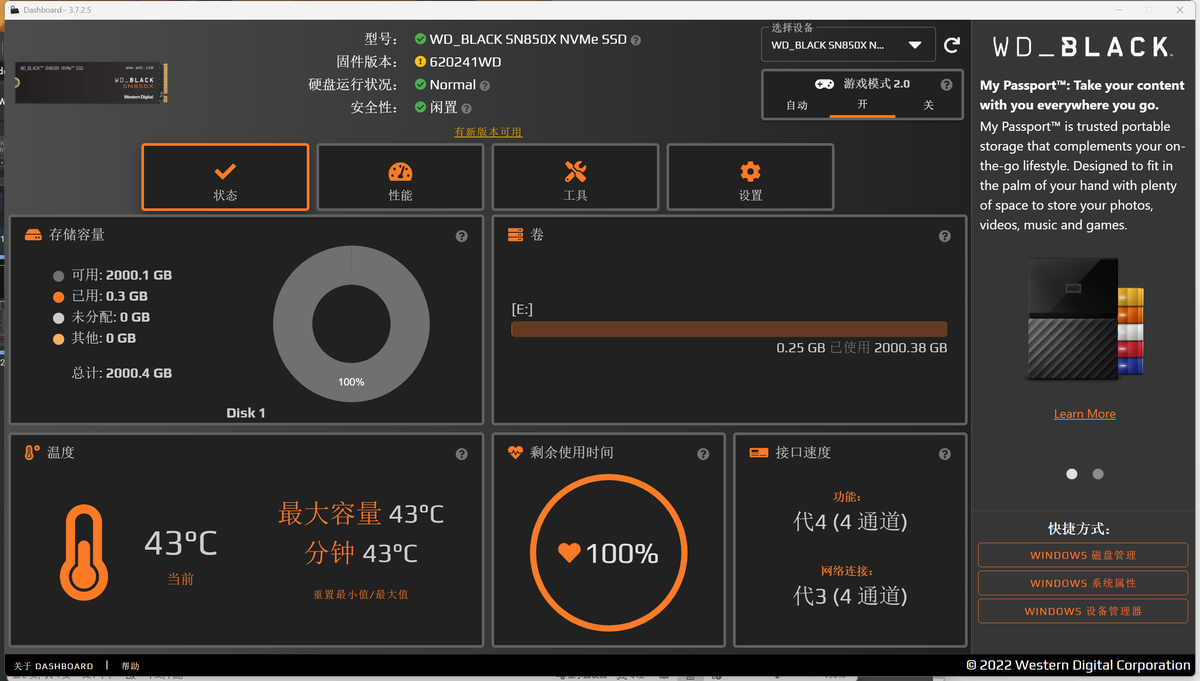Click the 存储容量 drive icon

[x=33, y=235]
